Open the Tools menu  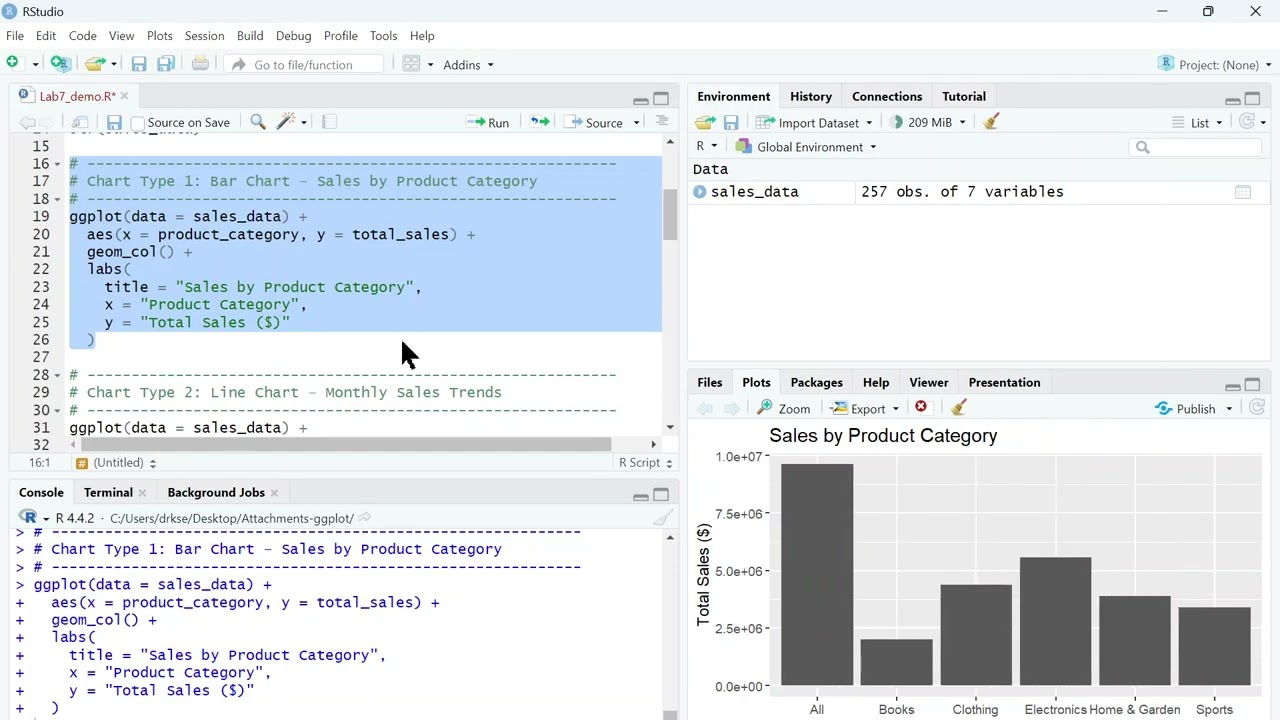(383, 36)
